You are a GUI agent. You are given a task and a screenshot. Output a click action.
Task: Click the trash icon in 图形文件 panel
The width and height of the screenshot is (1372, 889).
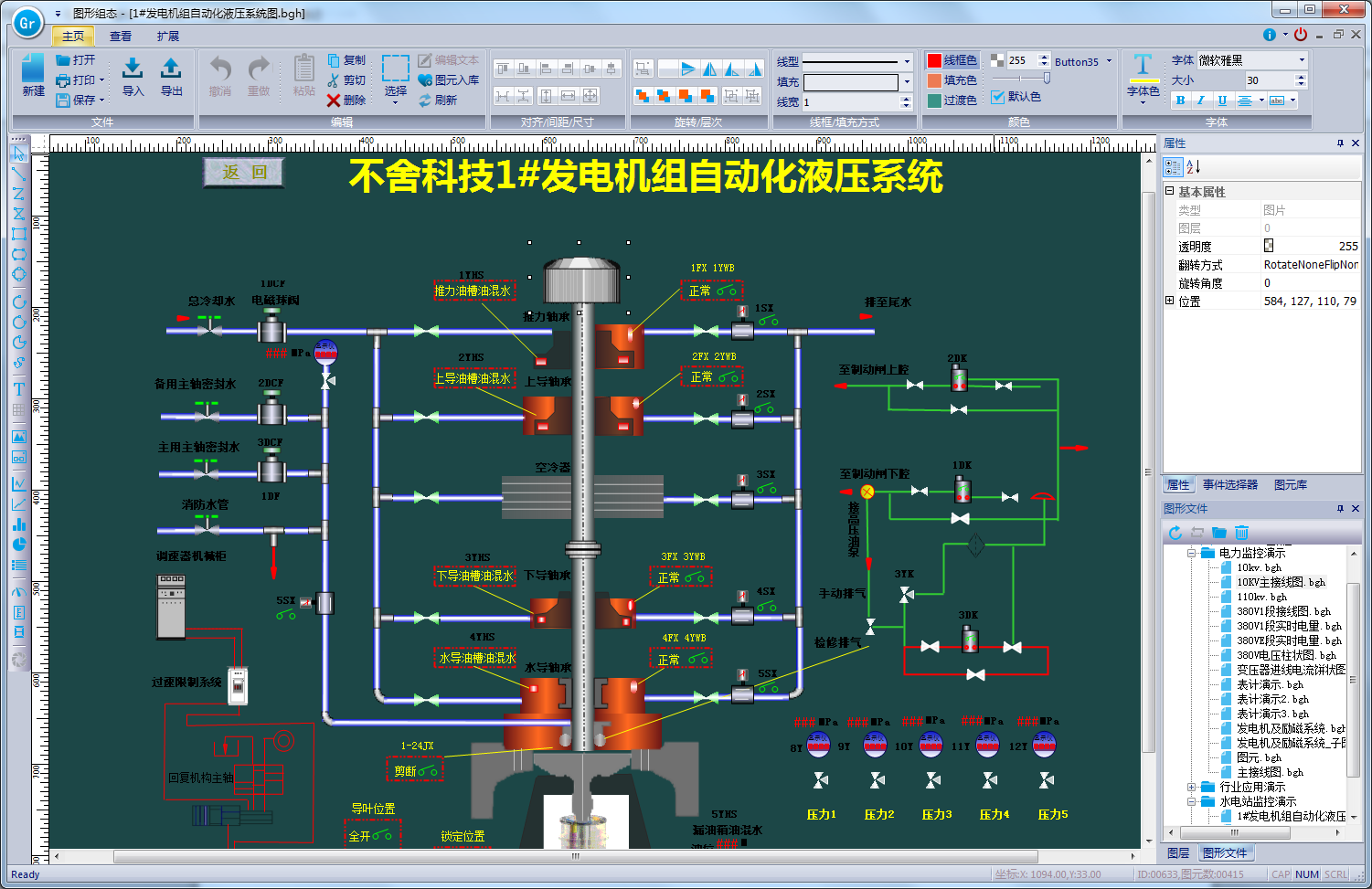[1241, 533]
